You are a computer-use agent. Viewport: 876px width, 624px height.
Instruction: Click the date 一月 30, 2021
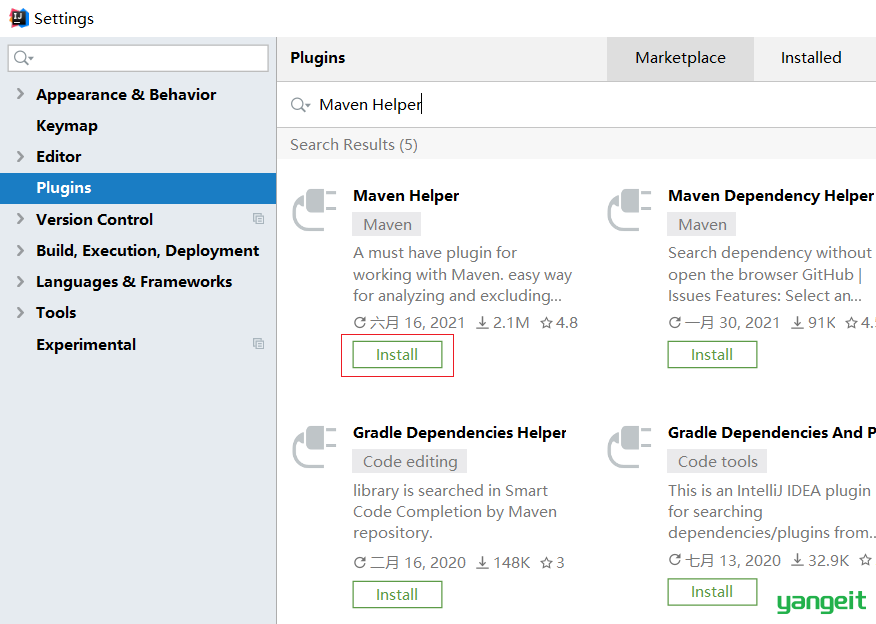(732, 323)
